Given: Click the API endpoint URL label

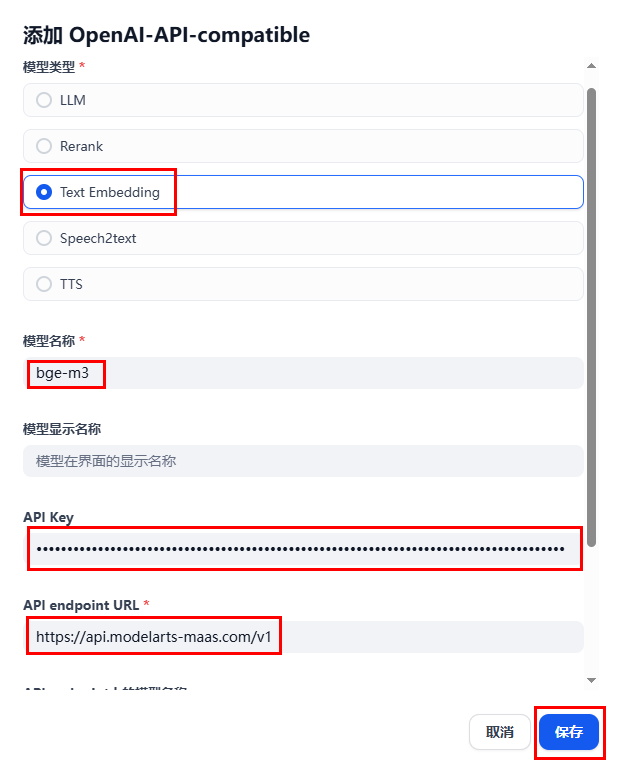Looking at the screenshot, I should pyautogui.click(x=81, y=605).
